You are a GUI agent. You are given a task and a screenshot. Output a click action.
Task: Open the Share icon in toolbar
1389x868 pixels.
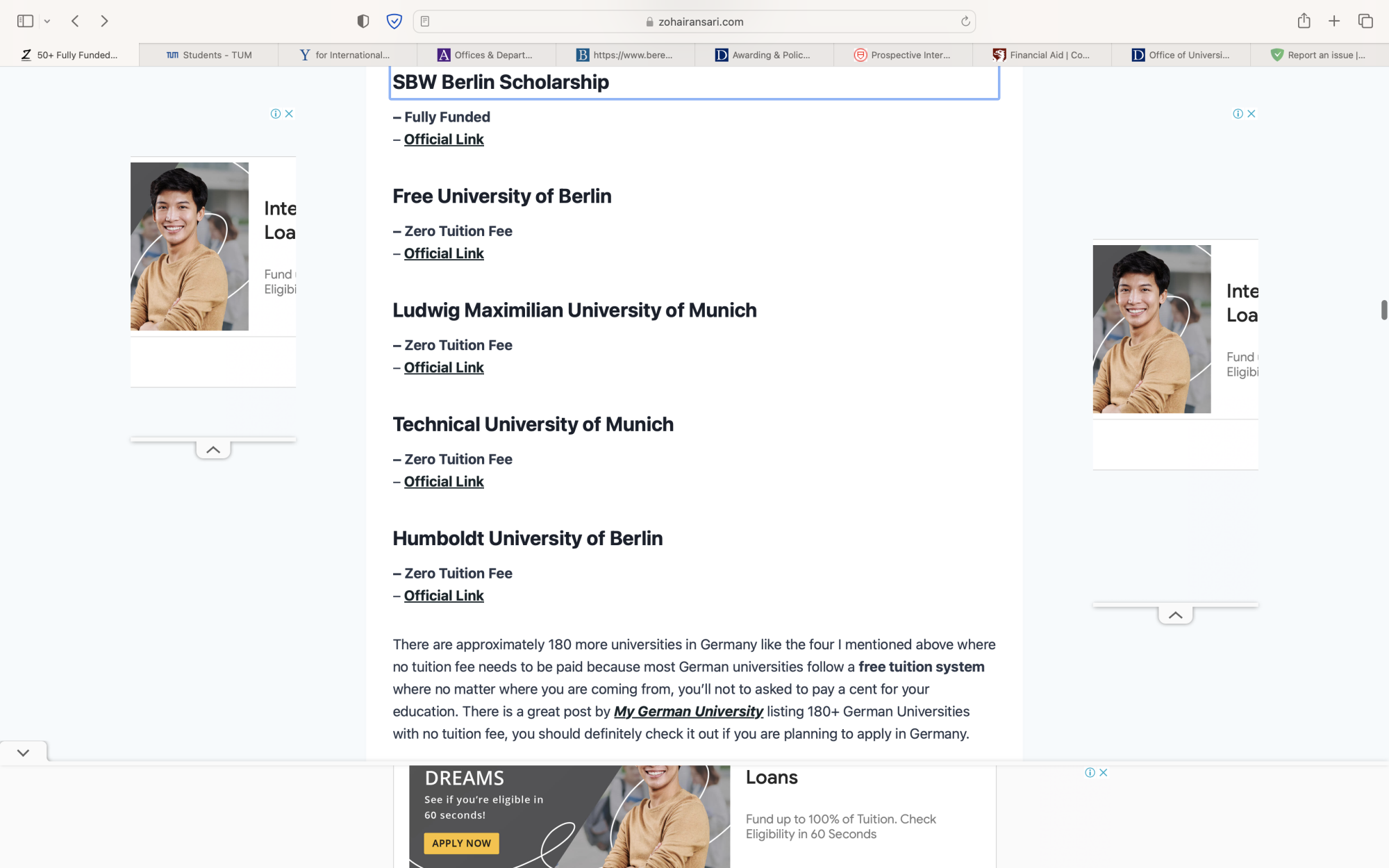(1304, 21)
